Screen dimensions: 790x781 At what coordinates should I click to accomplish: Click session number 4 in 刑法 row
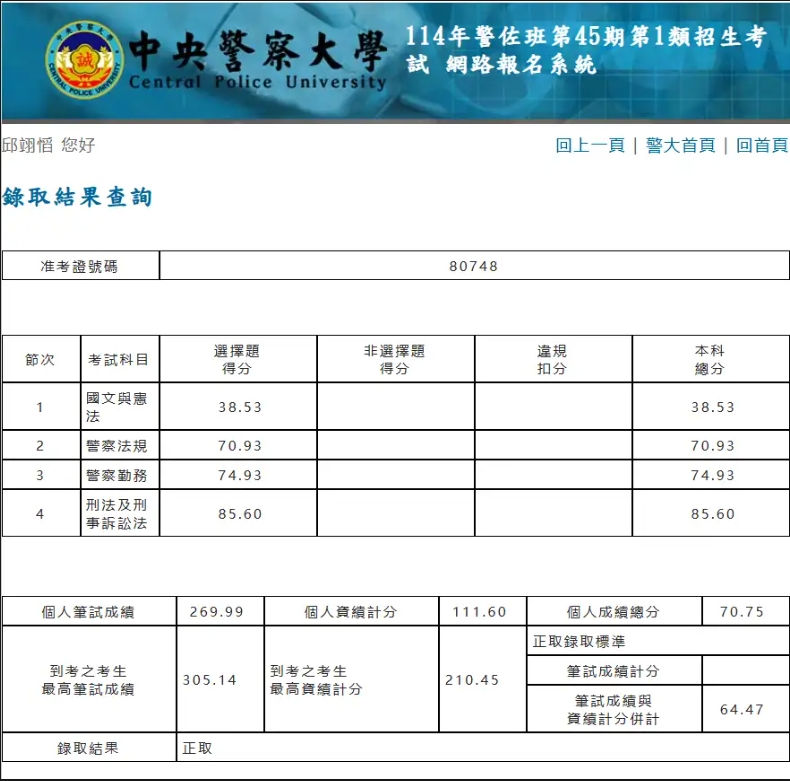(40, 514)
